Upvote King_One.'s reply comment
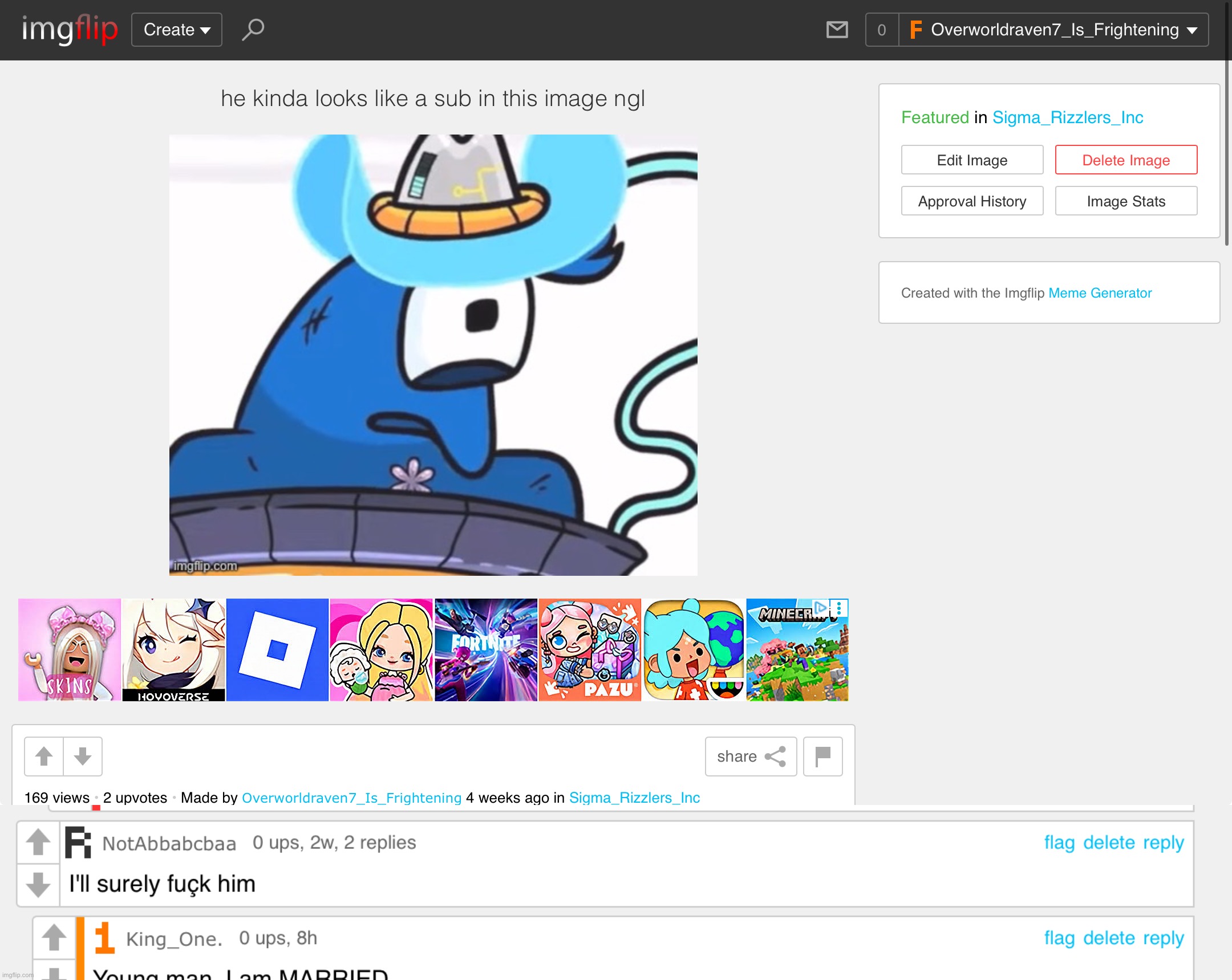This screenshot has height=980, width=1232. tap(54, 937)
